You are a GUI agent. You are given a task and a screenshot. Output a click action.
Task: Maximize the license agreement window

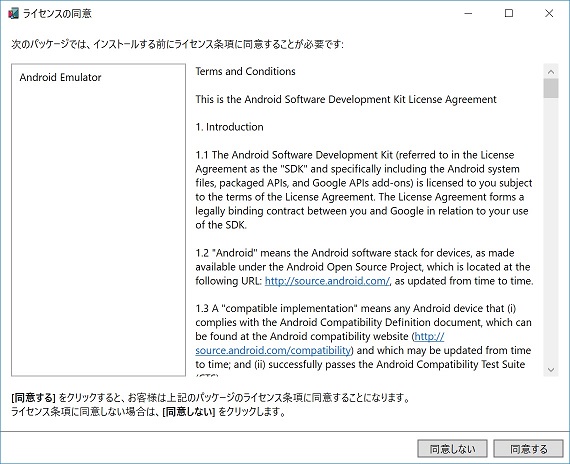[509, 13]
